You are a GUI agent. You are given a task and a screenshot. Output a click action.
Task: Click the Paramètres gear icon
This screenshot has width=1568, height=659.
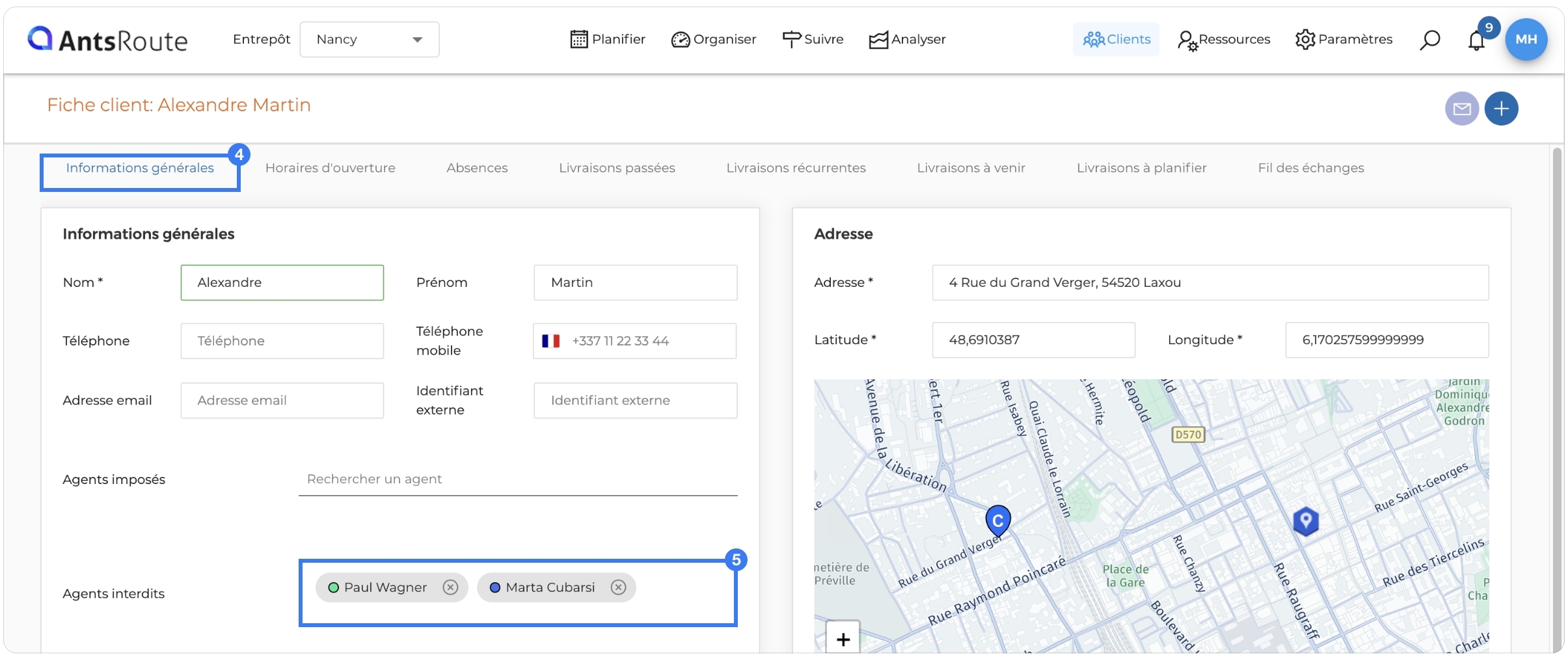(1304, 40)
